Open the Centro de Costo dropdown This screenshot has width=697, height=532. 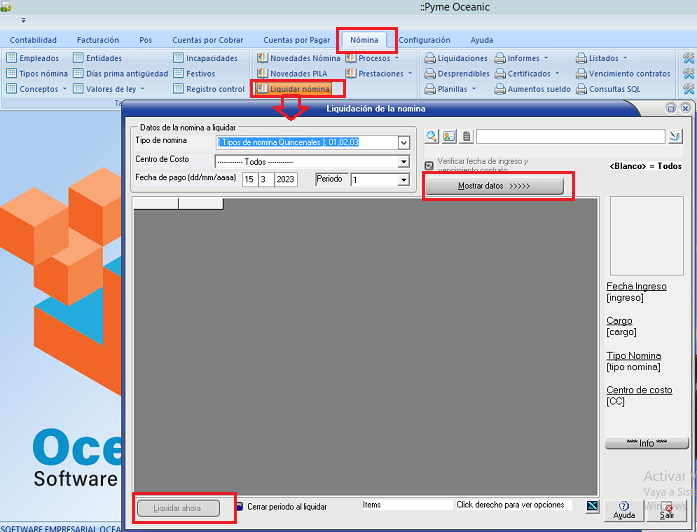click(x=404, y=161)
